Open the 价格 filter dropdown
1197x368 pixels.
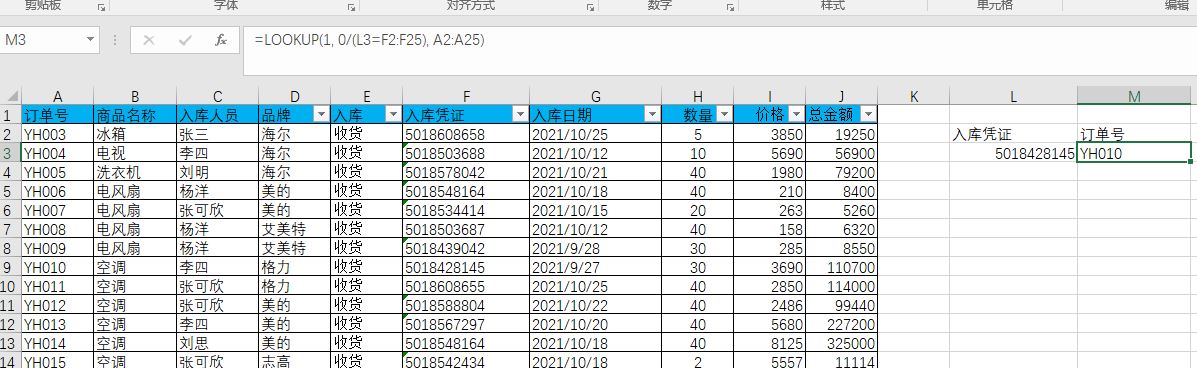coord(796,115)
